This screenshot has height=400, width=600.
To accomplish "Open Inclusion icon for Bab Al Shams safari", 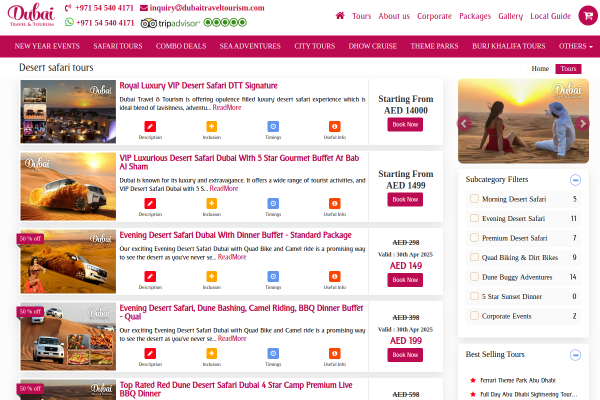I will (212, 203).
